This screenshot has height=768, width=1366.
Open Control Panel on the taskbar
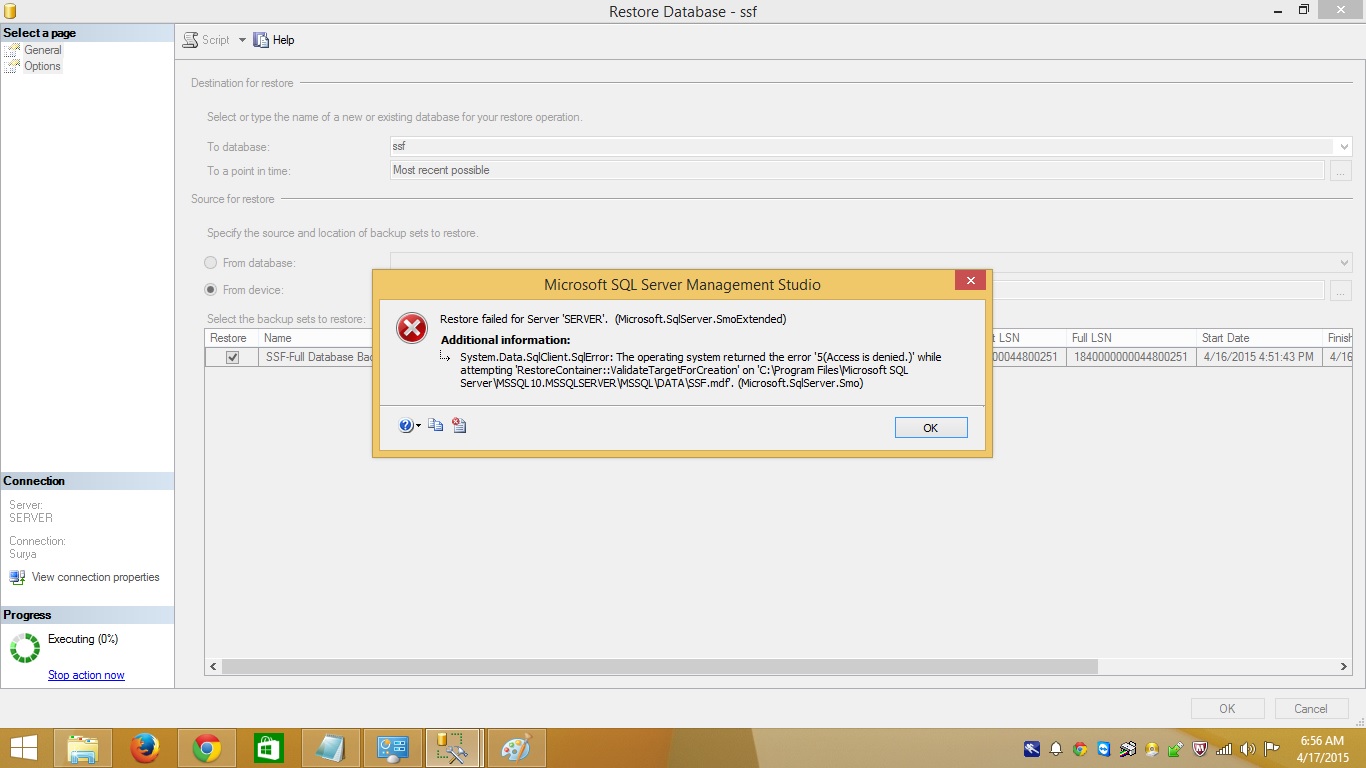pos(393,748)
